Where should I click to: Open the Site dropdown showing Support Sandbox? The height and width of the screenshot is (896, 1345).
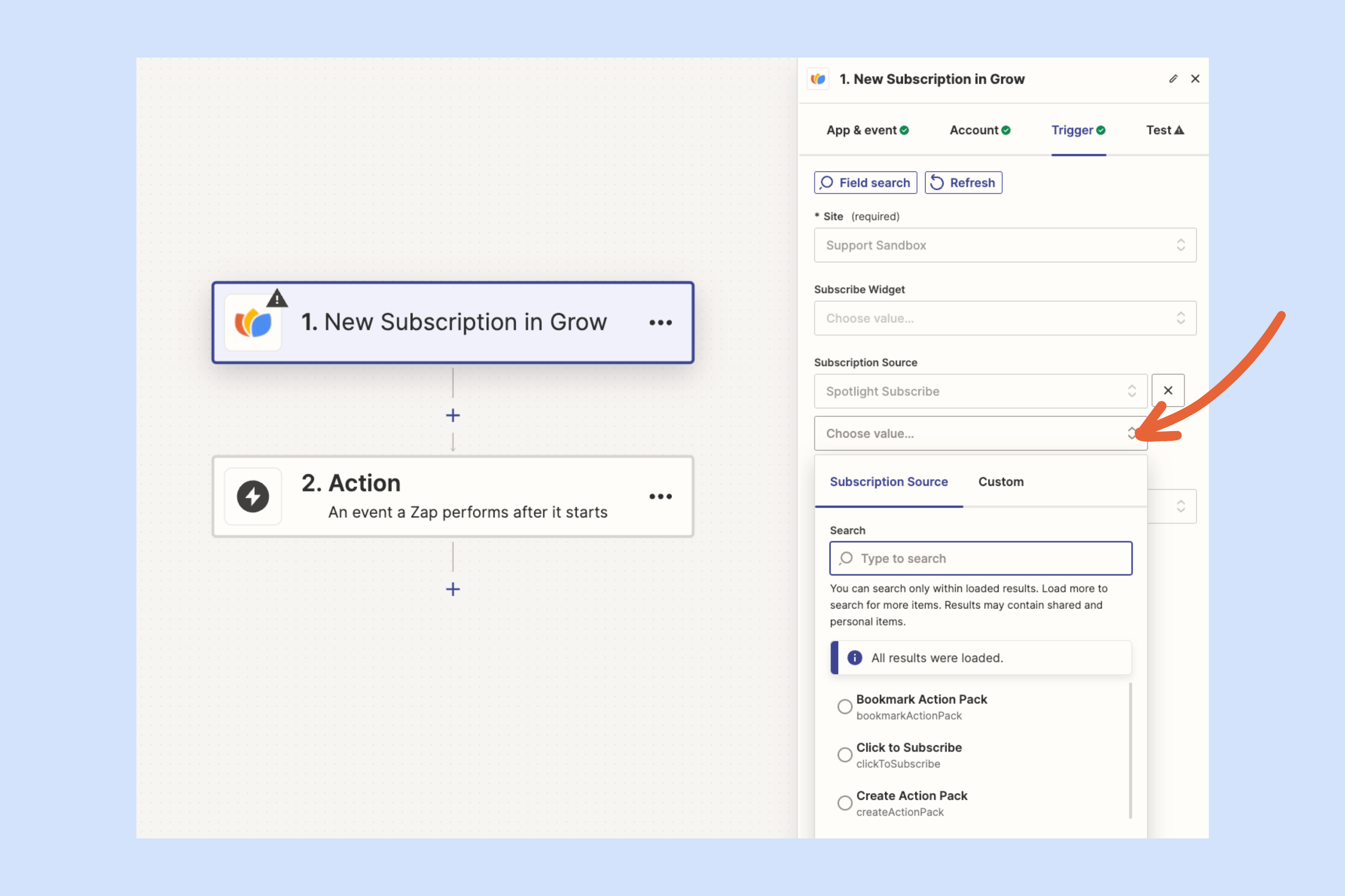1005,245
